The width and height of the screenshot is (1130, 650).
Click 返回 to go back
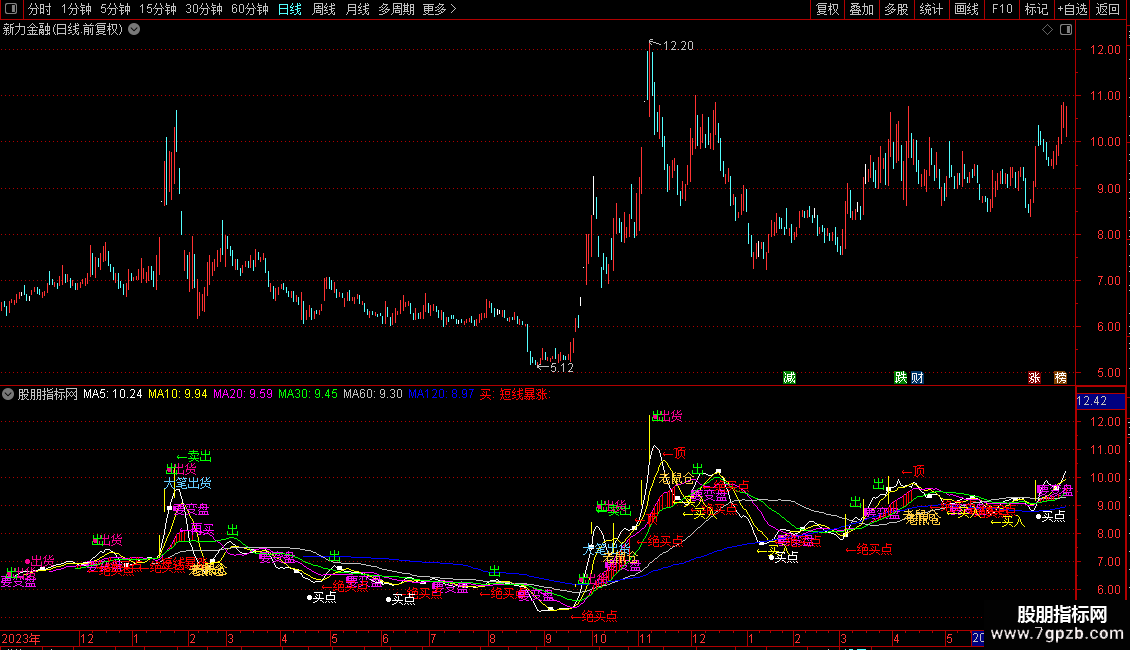pos(1108,9)
